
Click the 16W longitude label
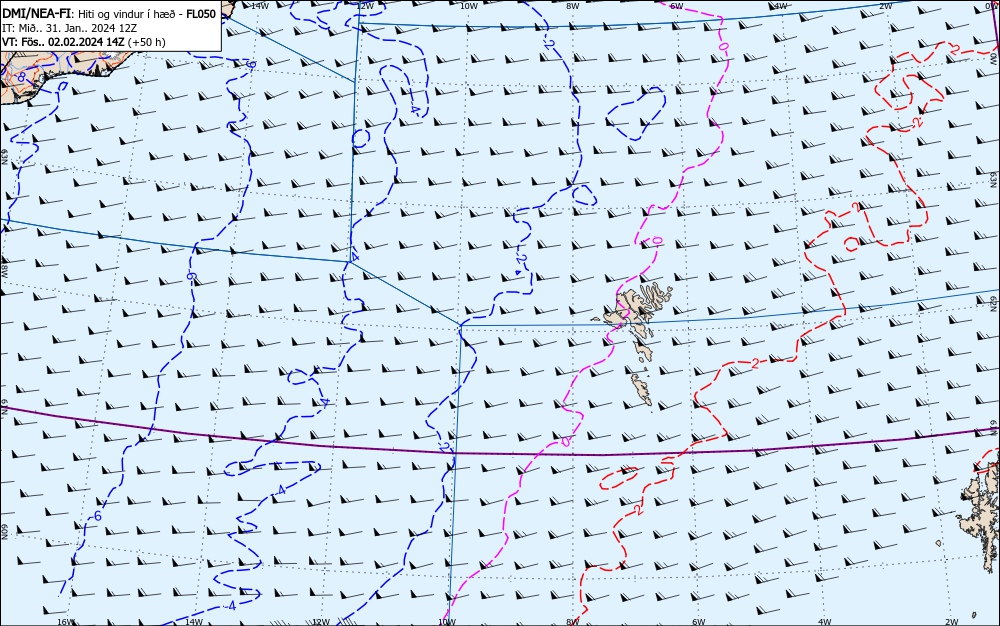pos(66,622)
